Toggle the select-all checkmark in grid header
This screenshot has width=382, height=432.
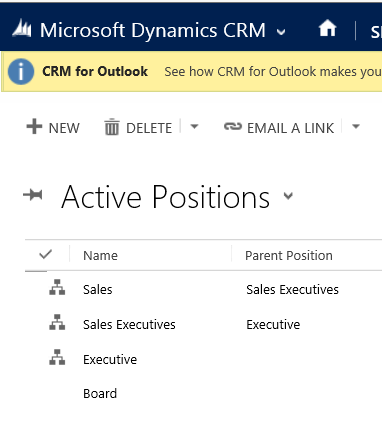coord(45,255)
